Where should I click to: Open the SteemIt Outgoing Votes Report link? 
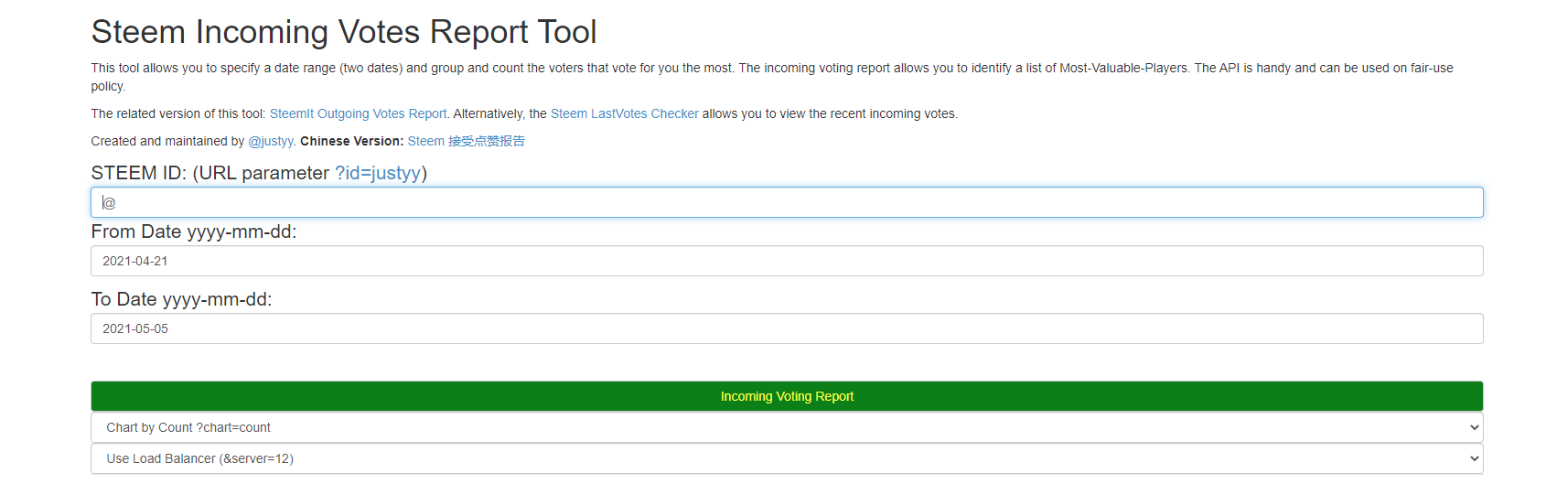(358, 113)
